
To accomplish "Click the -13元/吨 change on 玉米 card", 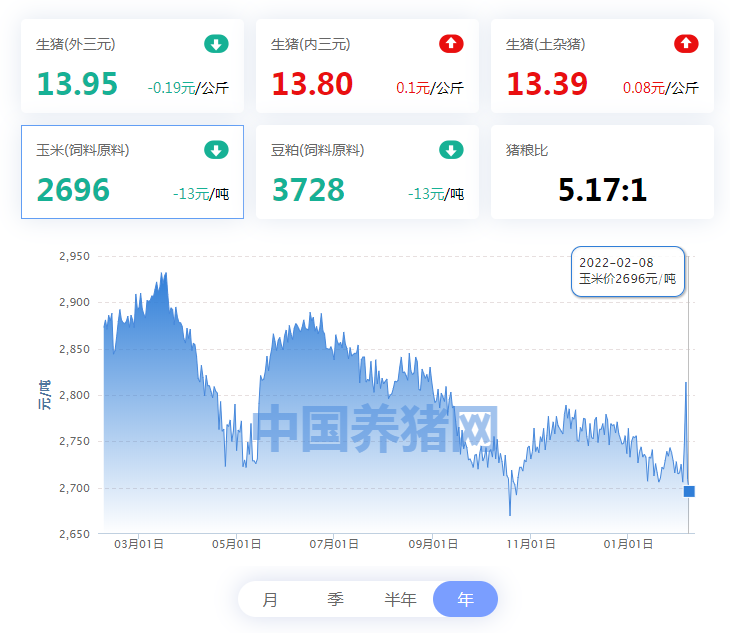I will tap(201, 194).
